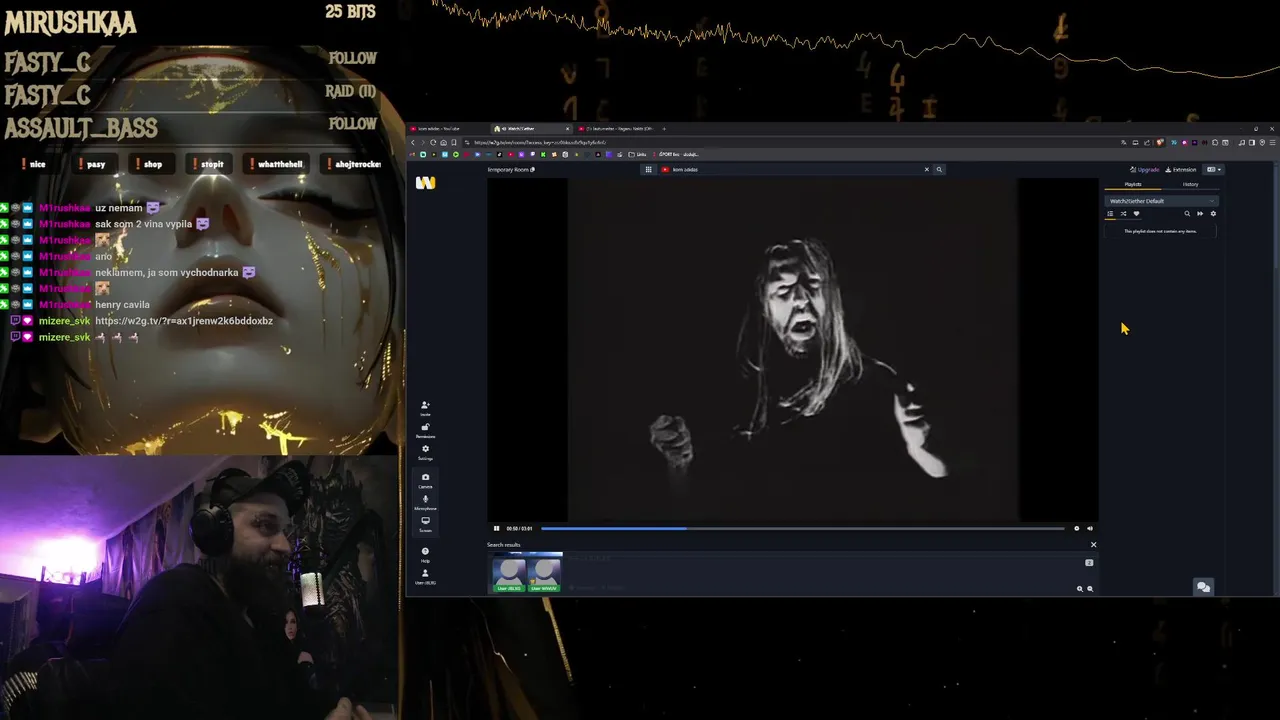Open the chat bubble button

click(x=1203, y=587)
